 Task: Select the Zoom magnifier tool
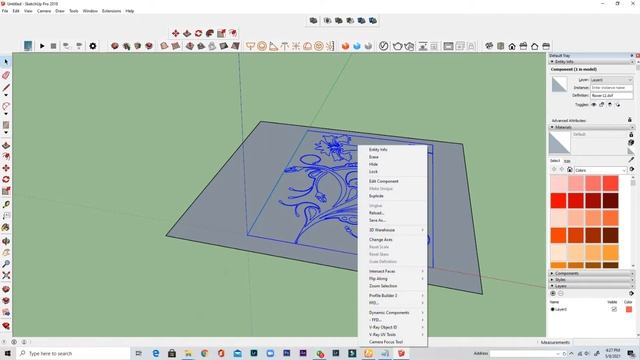(x=6, y=264)
